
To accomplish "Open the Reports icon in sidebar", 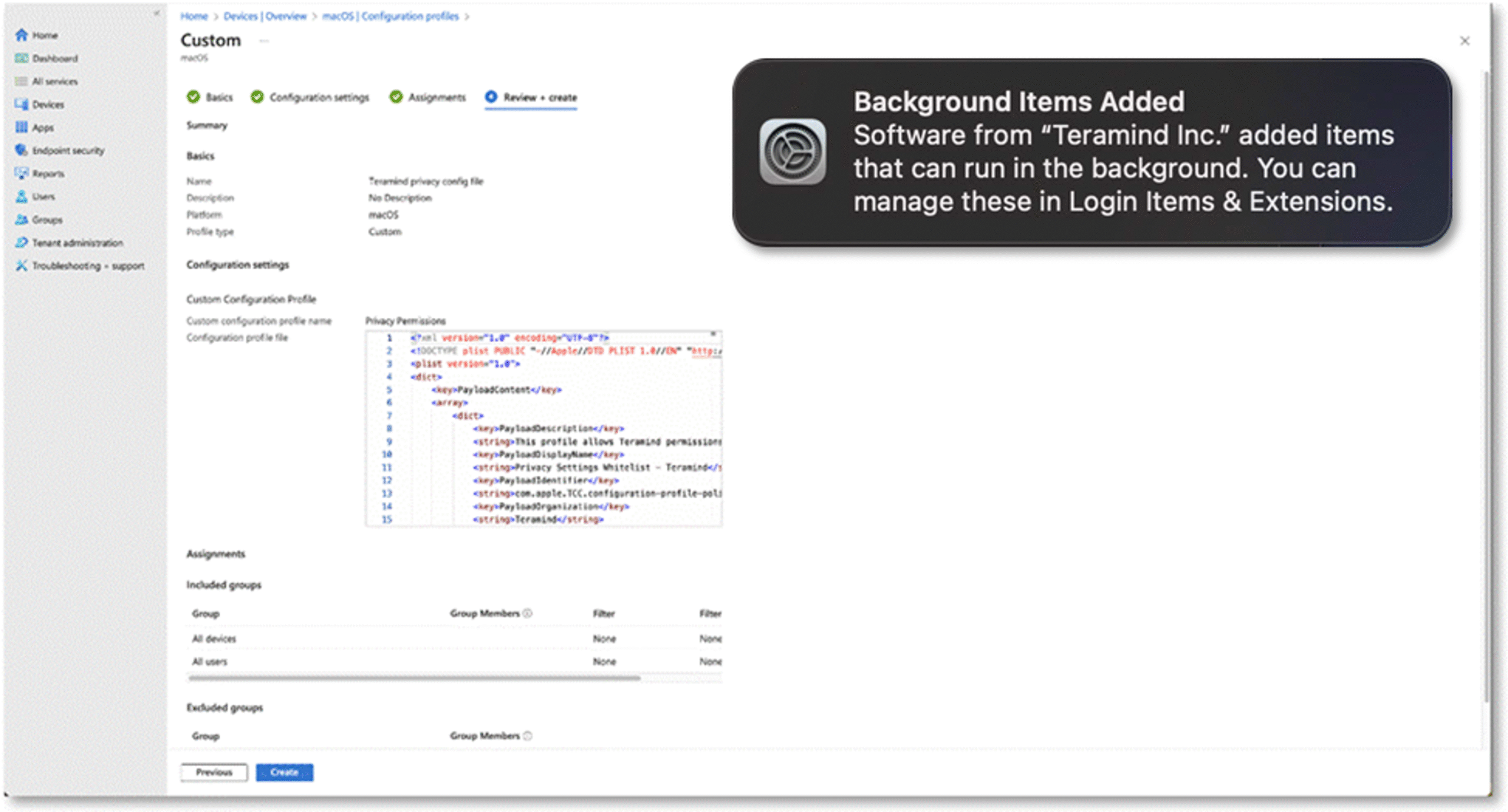I will point(21,173).
